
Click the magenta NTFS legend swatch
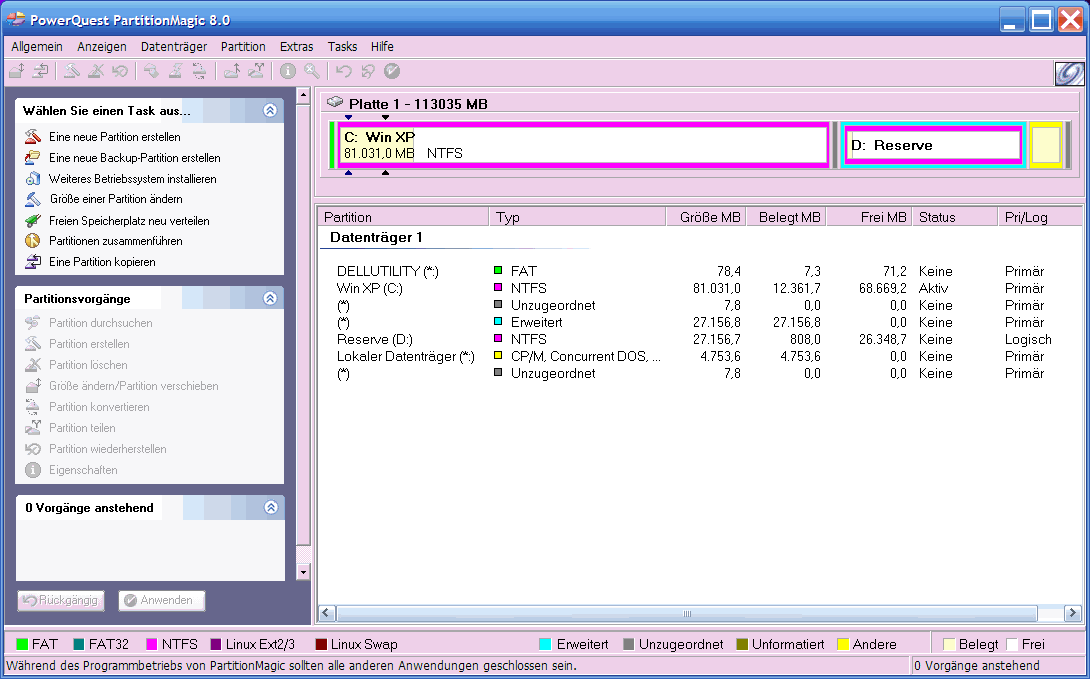(x=151, y=644)
